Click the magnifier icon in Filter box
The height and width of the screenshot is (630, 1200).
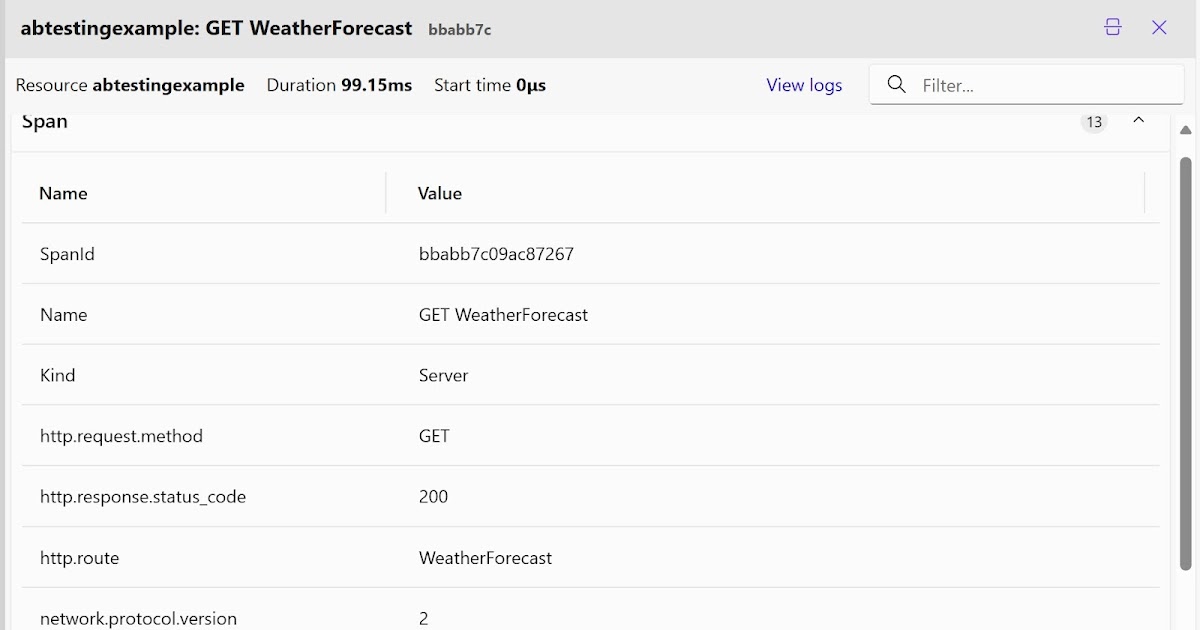pos(897,85)
